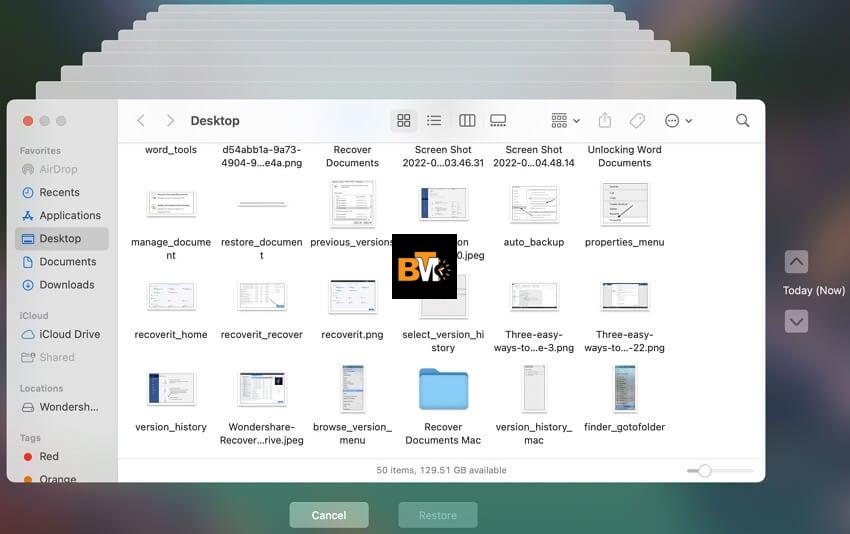Image resolution: width=850 pixels, height=534 pixels.
Task: Switch to icon grid view
Action: tap(404, 120)
